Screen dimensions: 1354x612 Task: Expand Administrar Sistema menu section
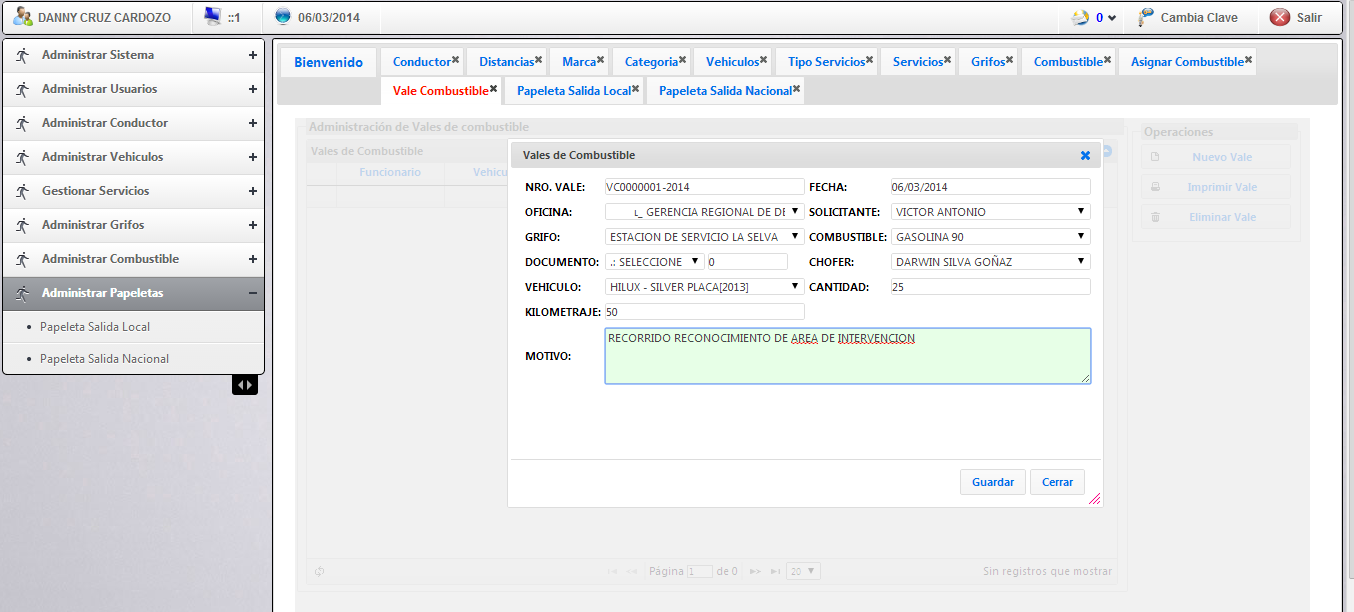pos(253,56)
